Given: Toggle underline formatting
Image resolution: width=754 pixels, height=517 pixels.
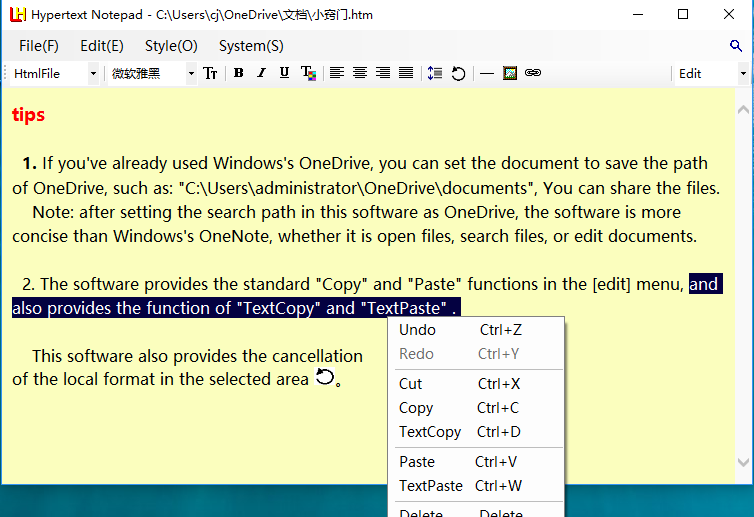Looking at the screenshot, I should pos(284,73).
